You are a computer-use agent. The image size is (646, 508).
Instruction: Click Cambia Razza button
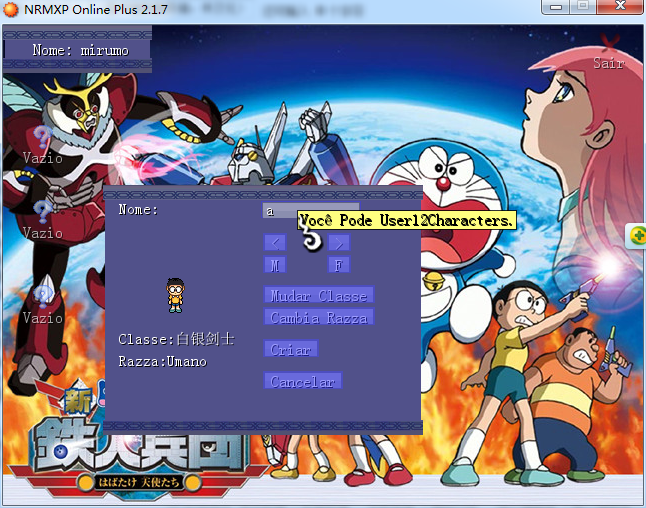click(319, 317)
